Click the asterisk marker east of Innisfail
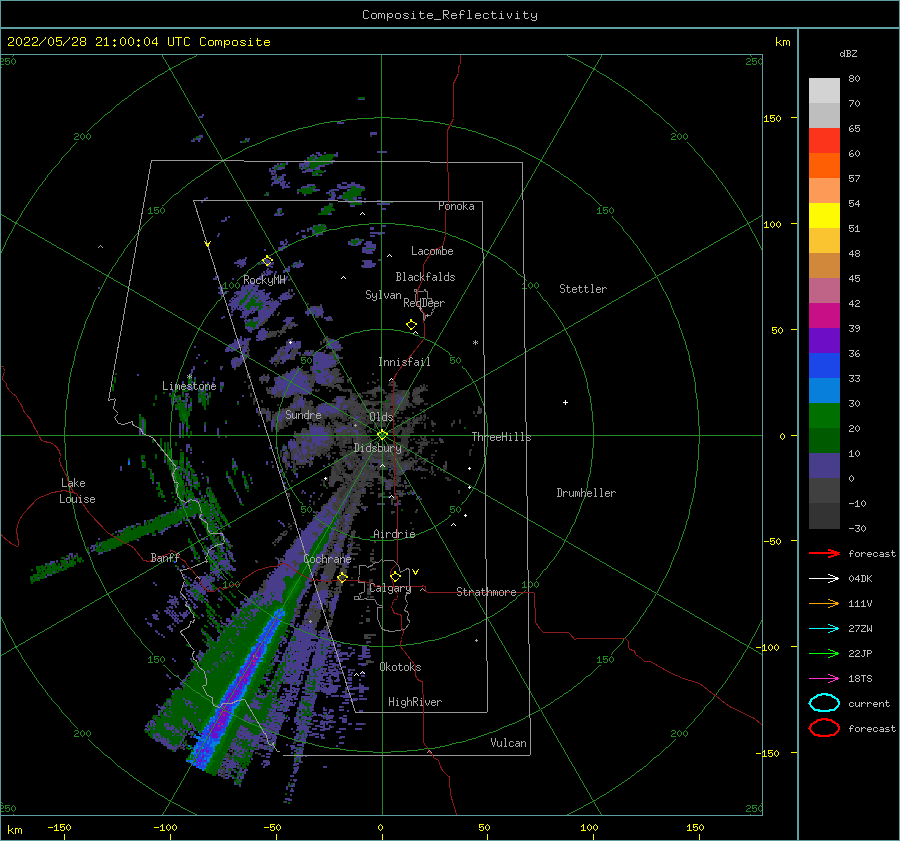This screenshot has height=841, width=900. pyautogui.click(x=475, y=343)
